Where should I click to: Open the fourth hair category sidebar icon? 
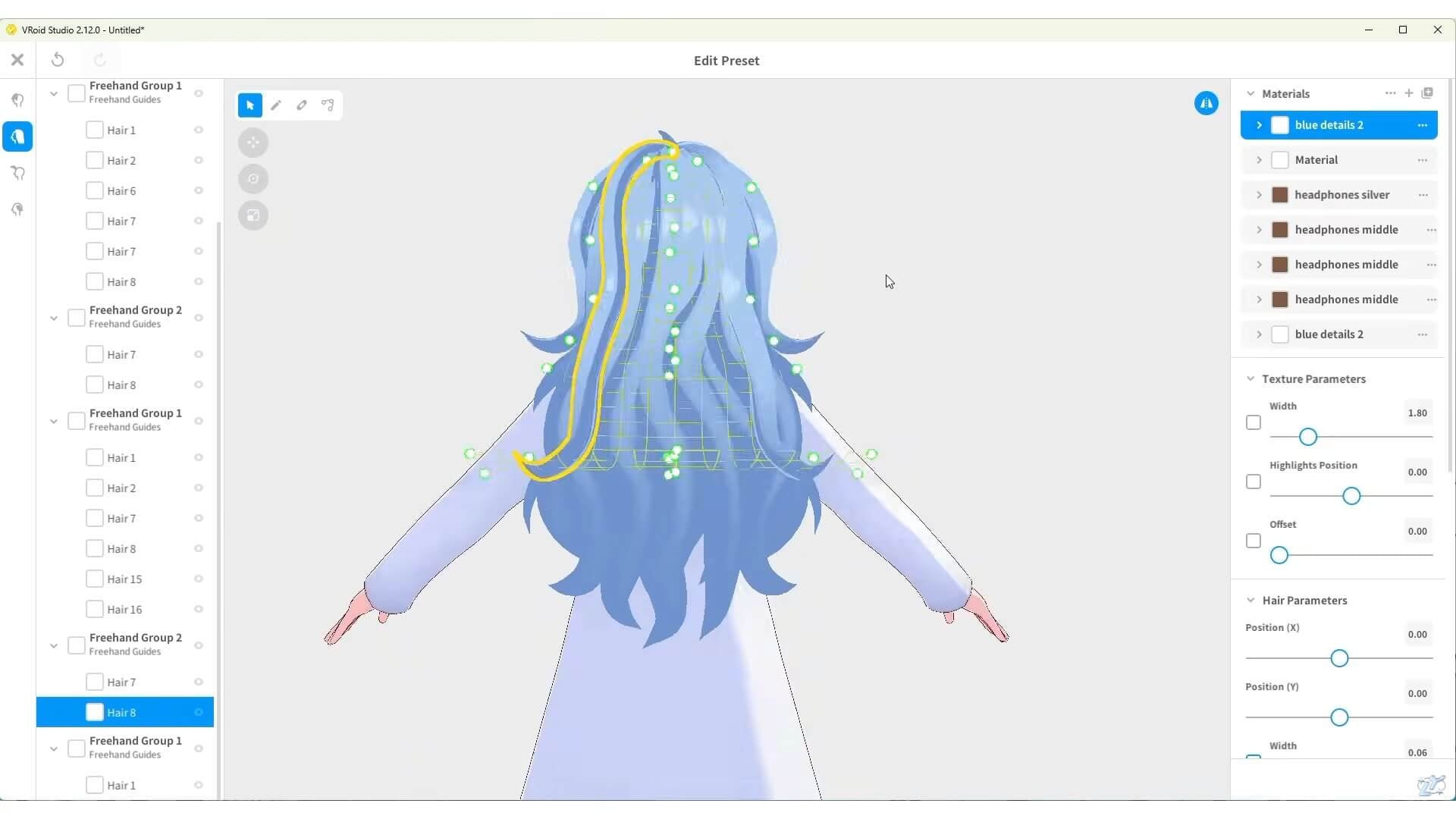coord(17,209)
